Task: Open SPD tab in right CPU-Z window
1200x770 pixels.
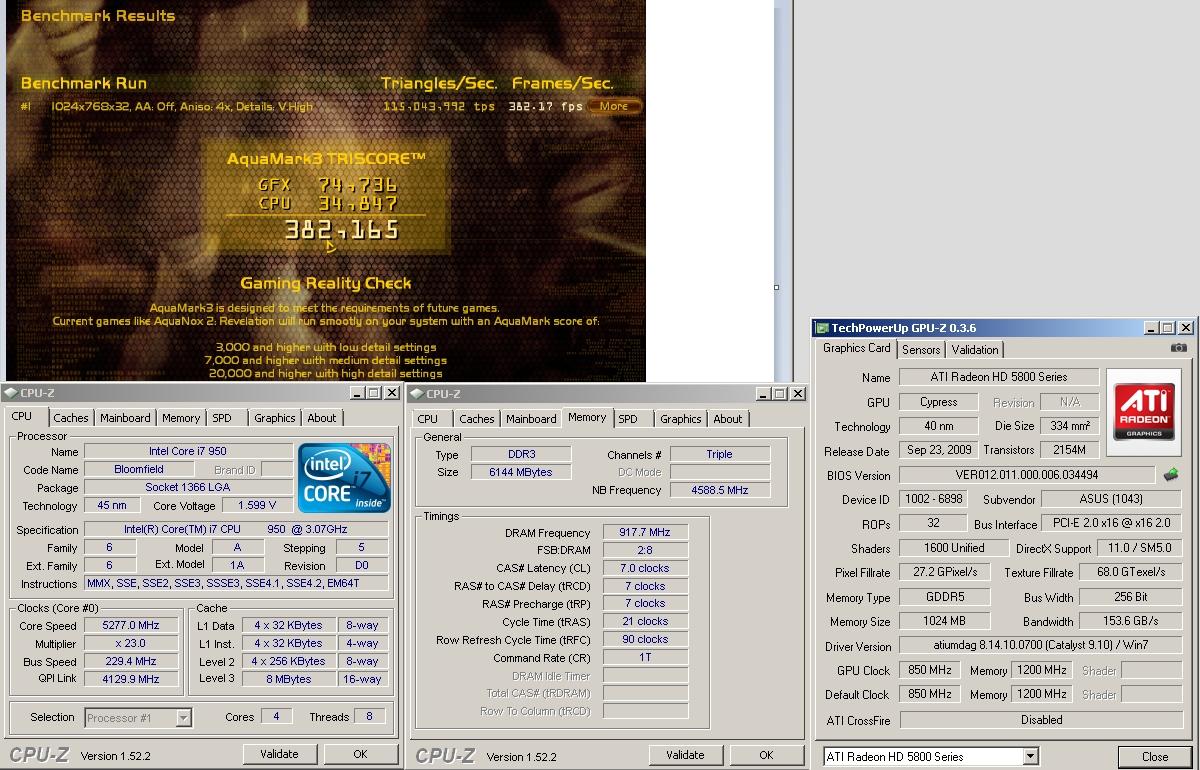Action: point(628,419)
